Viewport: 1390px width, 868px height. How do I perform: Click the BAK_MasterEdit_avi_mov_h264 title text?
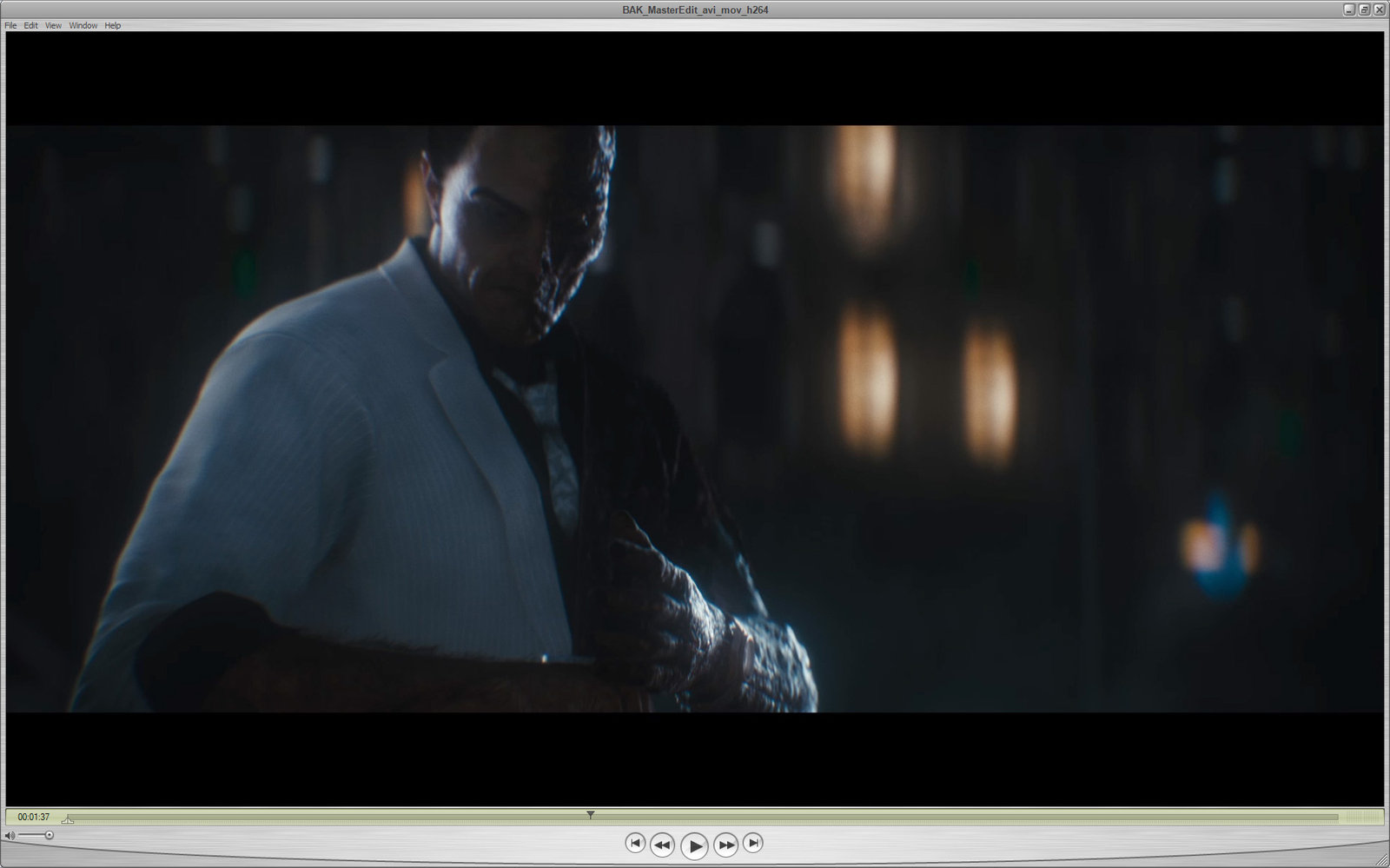[695, 10]
